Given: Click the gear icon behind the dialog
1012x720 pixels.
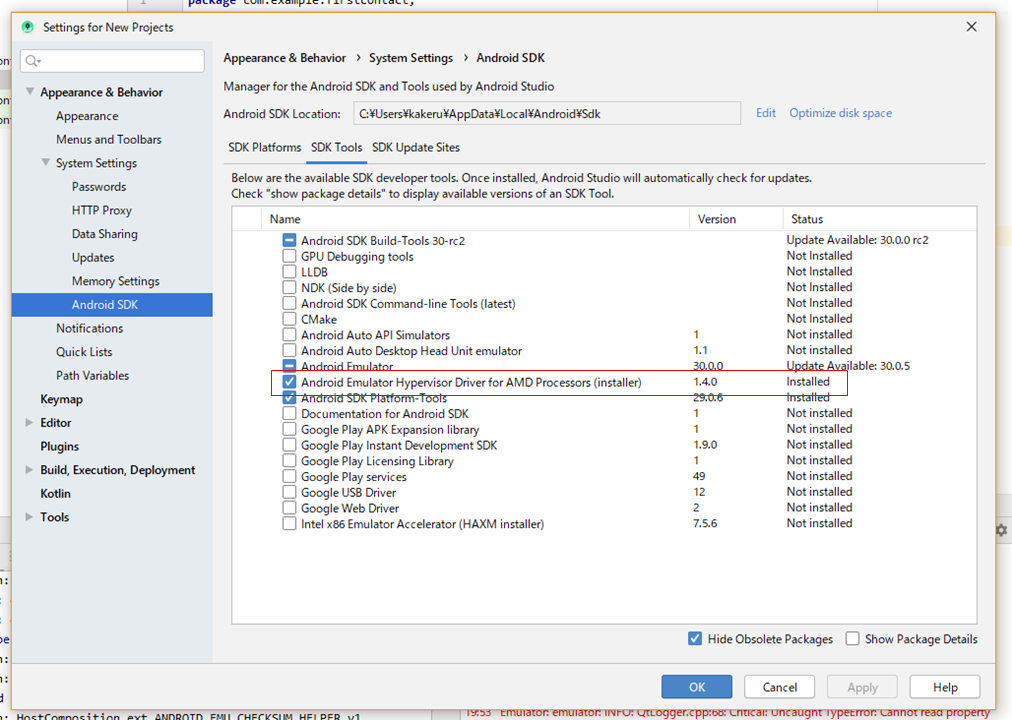Looking at the screenshot, I should coord(1002,530).
